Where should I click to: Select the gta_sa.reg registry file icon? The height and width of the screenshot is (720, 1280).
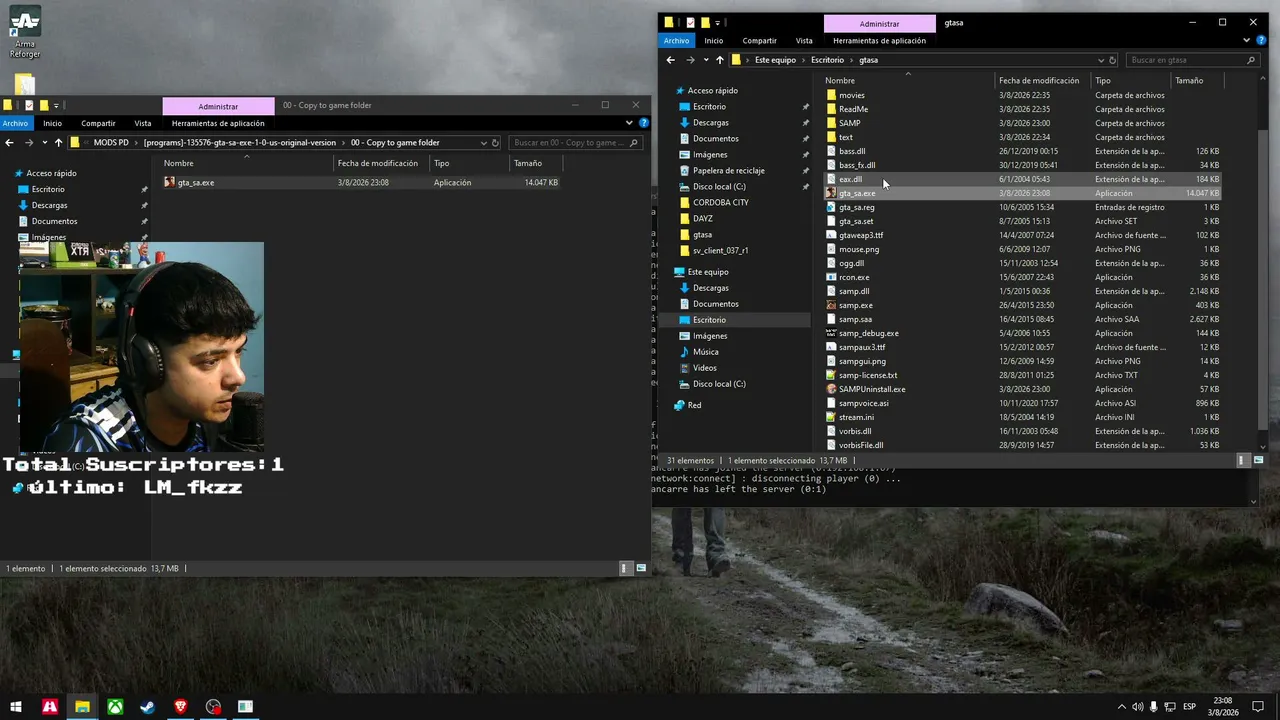click(x=831, y=207)
